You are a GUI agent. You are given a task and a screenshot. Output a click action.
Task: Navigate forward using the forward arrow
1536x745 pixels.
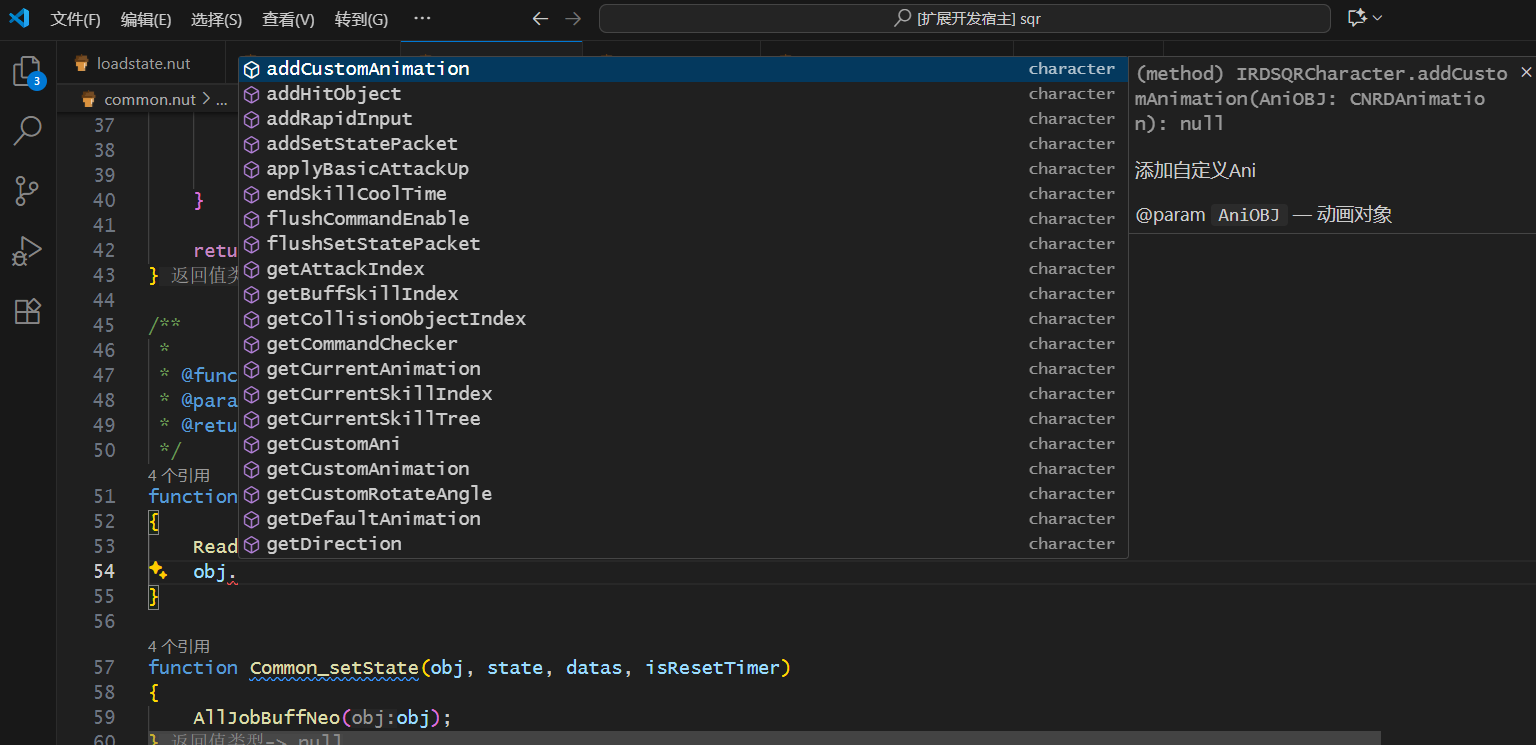point(571,18)
